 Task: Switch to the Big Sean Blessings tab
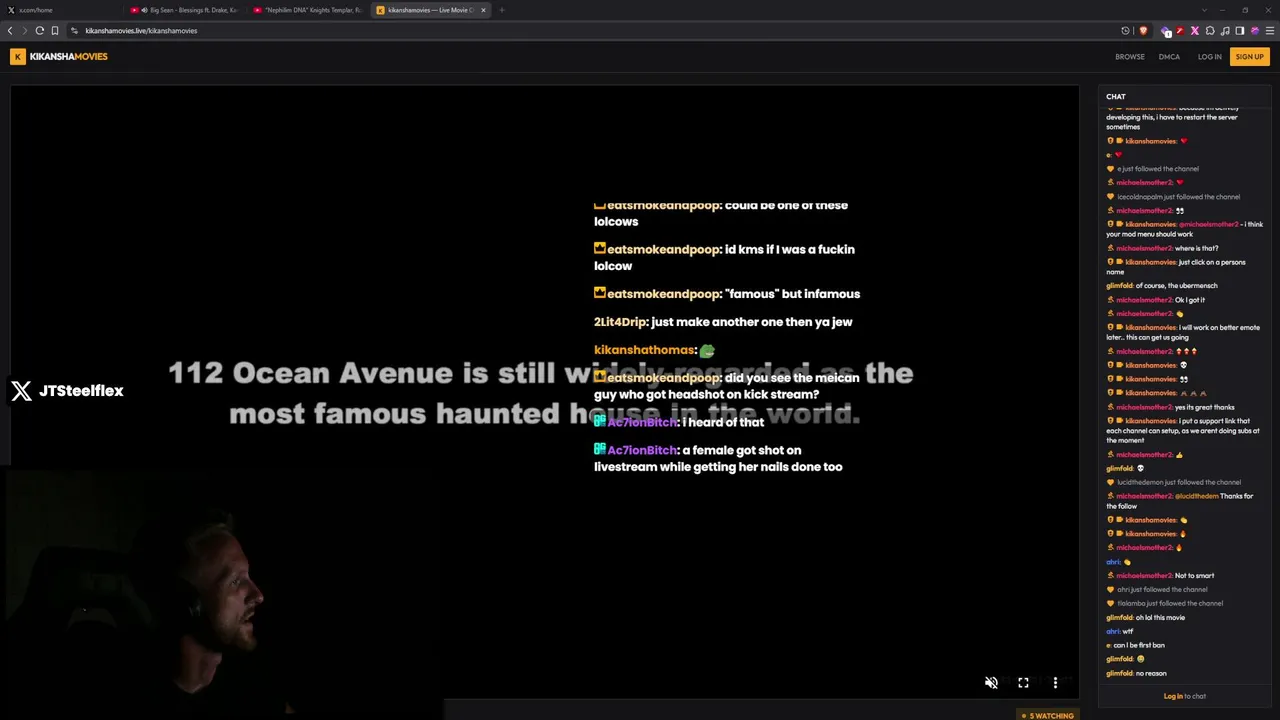click(185, 10)
